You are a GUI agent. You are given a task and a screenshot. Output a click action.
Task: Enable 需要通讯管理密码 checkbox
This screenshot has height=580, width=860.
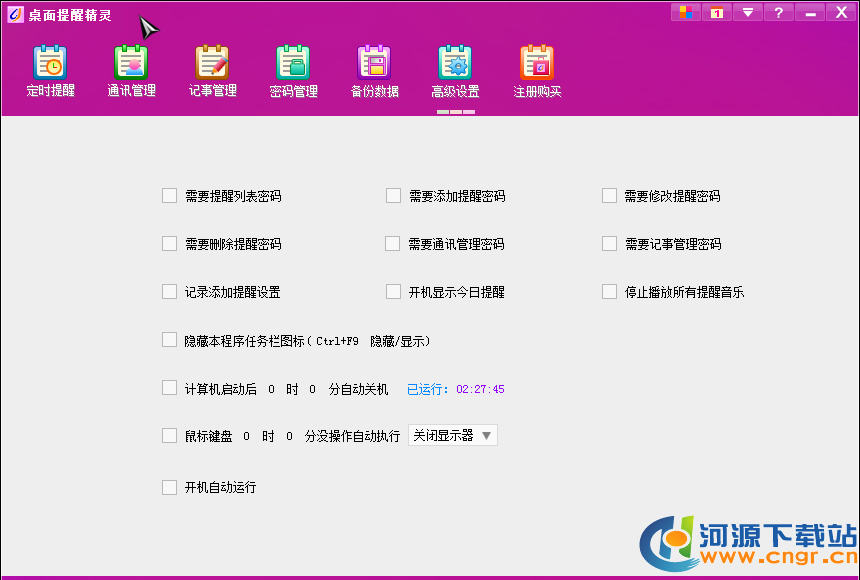393,244
